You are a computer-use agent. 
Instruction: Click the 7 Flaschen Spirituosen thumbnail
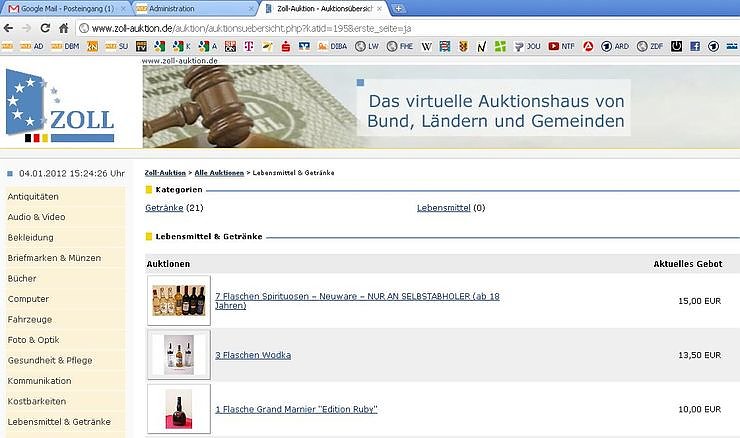coord(178,301)
